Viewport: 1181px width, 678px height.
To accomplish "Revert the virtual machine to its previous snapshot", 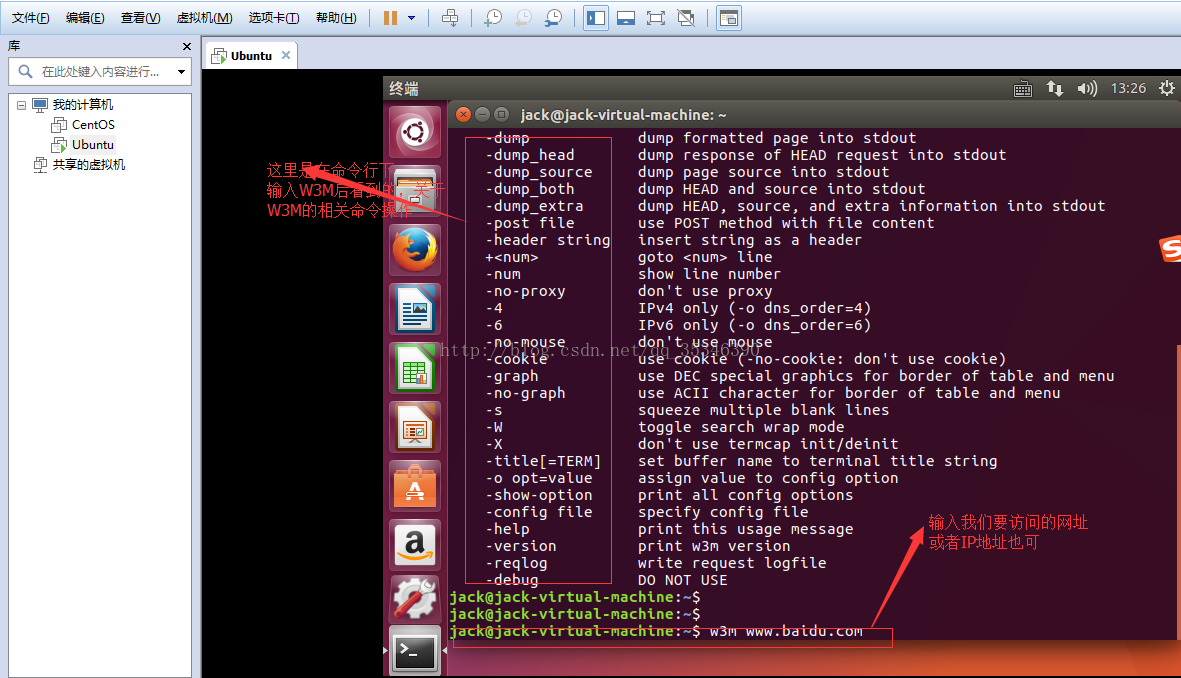I will pos(523,18).
